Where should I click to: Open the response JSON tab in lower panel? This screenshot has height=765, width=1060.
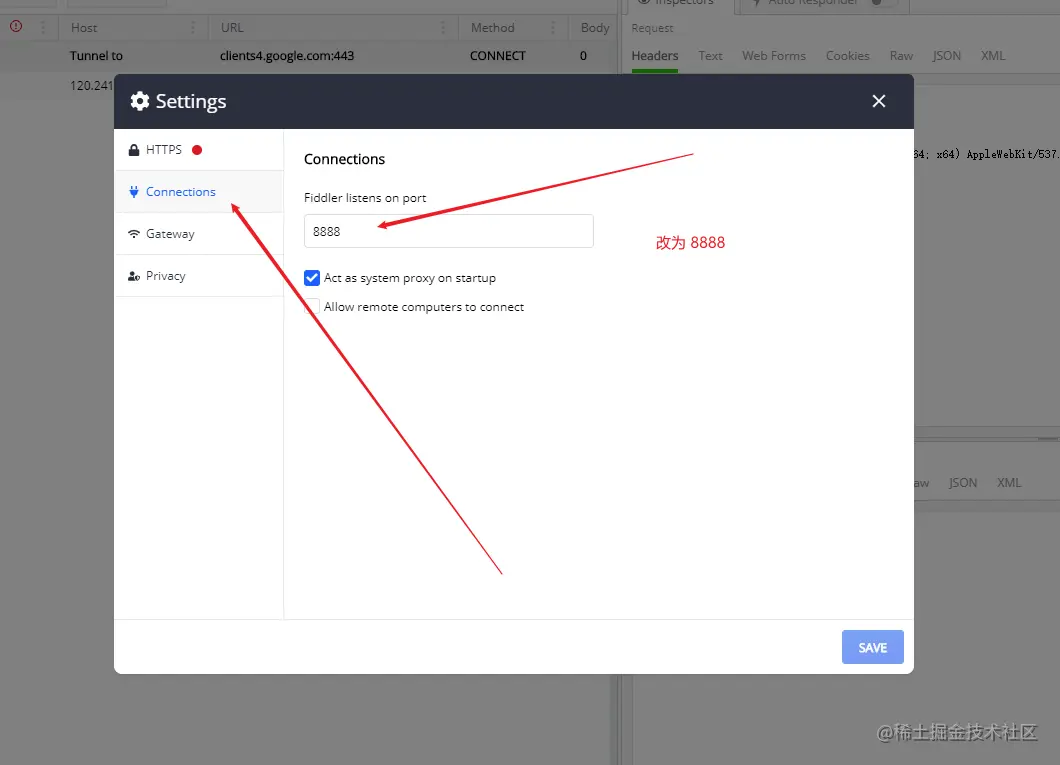pos(963,483)
